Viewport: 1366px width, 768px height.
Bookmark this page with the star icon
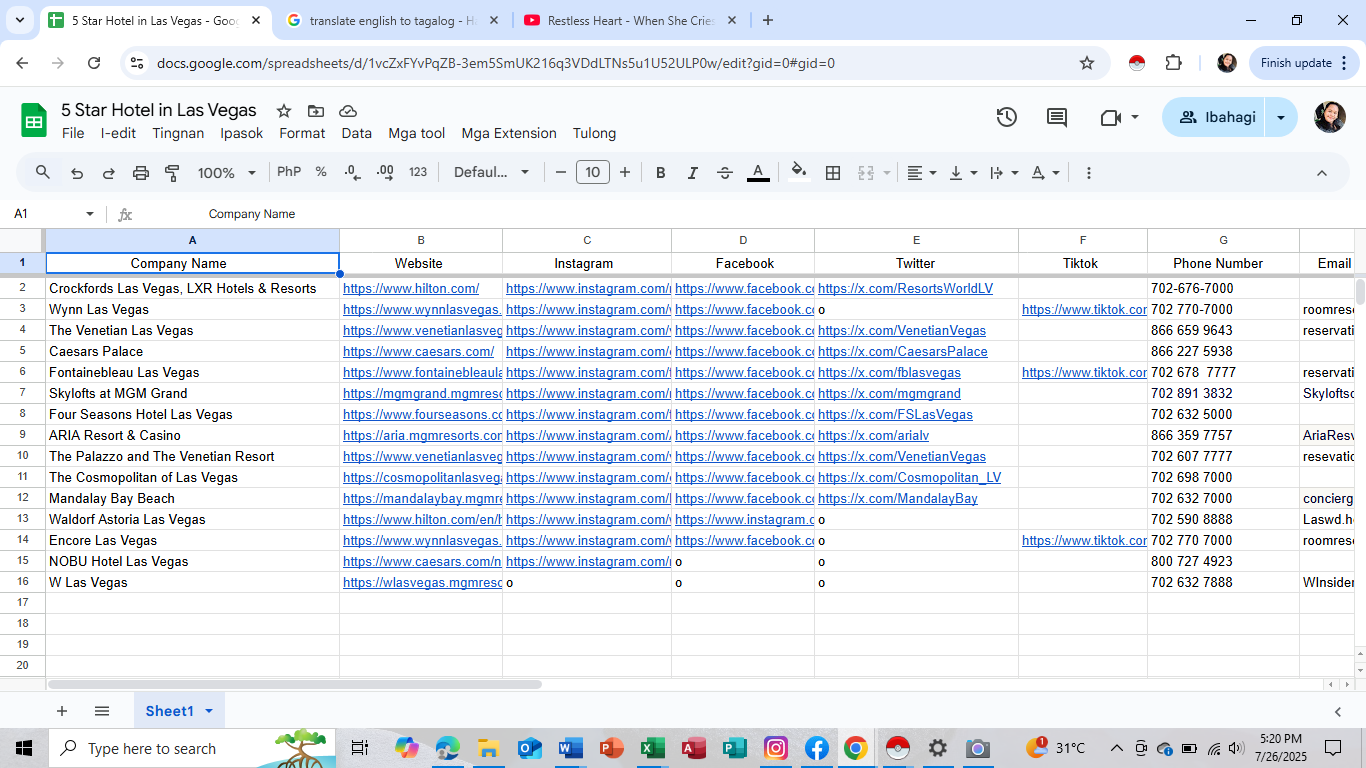1087,63
